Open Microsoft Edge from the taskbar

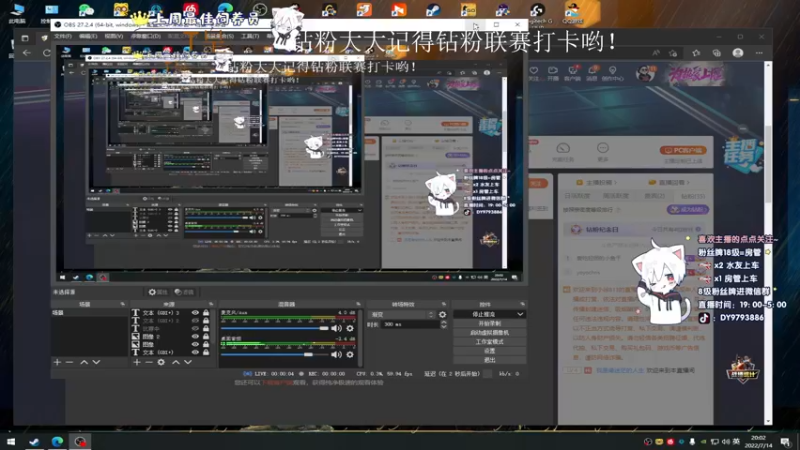click(x=57, y=441)
